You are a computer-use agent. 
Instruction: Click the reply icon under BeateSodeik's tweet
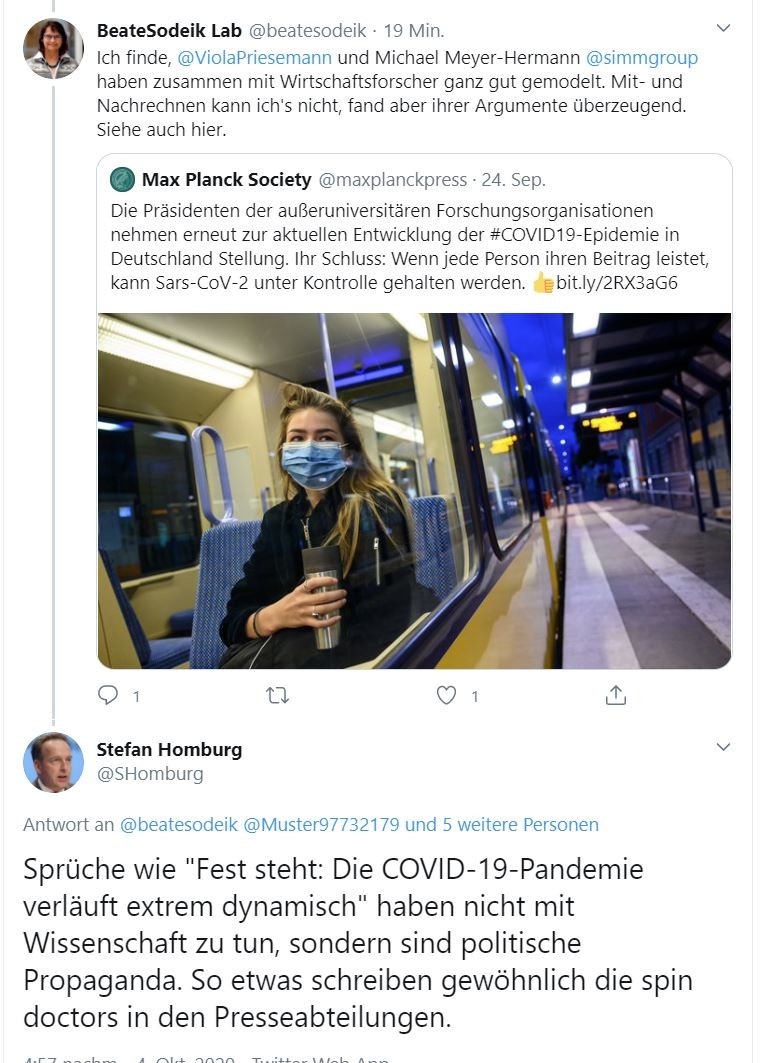coord(109,694)
